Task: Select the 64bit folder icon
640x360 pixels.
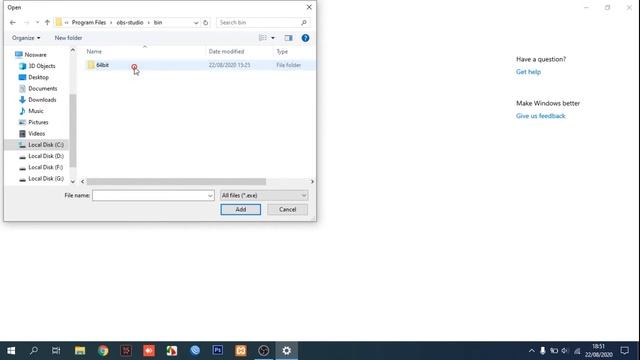Action: [91, 65]
